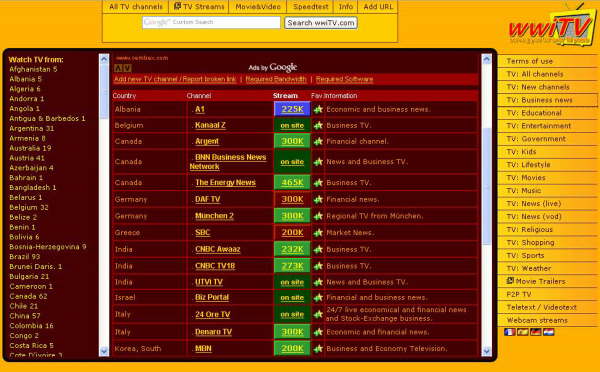Click the Search wwiTV.com button
Viewport: 600px width, 372px height.
point(321,23)
